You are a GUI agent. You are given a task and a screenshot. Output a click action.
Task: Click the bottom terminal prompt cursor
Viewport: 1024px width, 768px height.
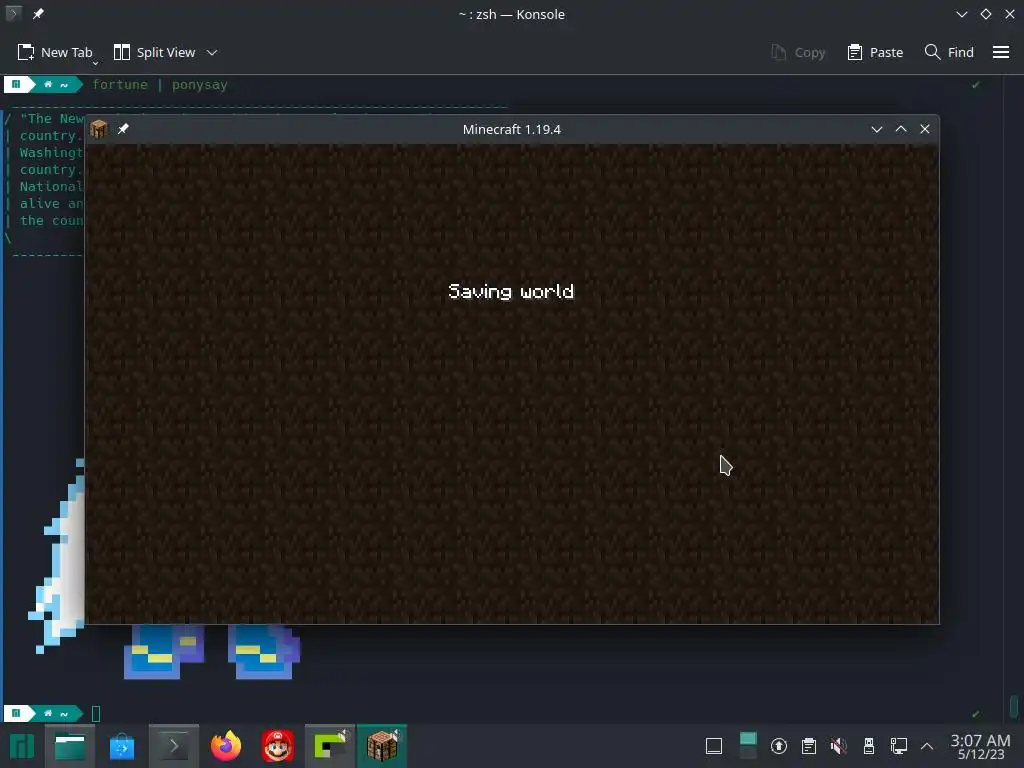[96, 714]
